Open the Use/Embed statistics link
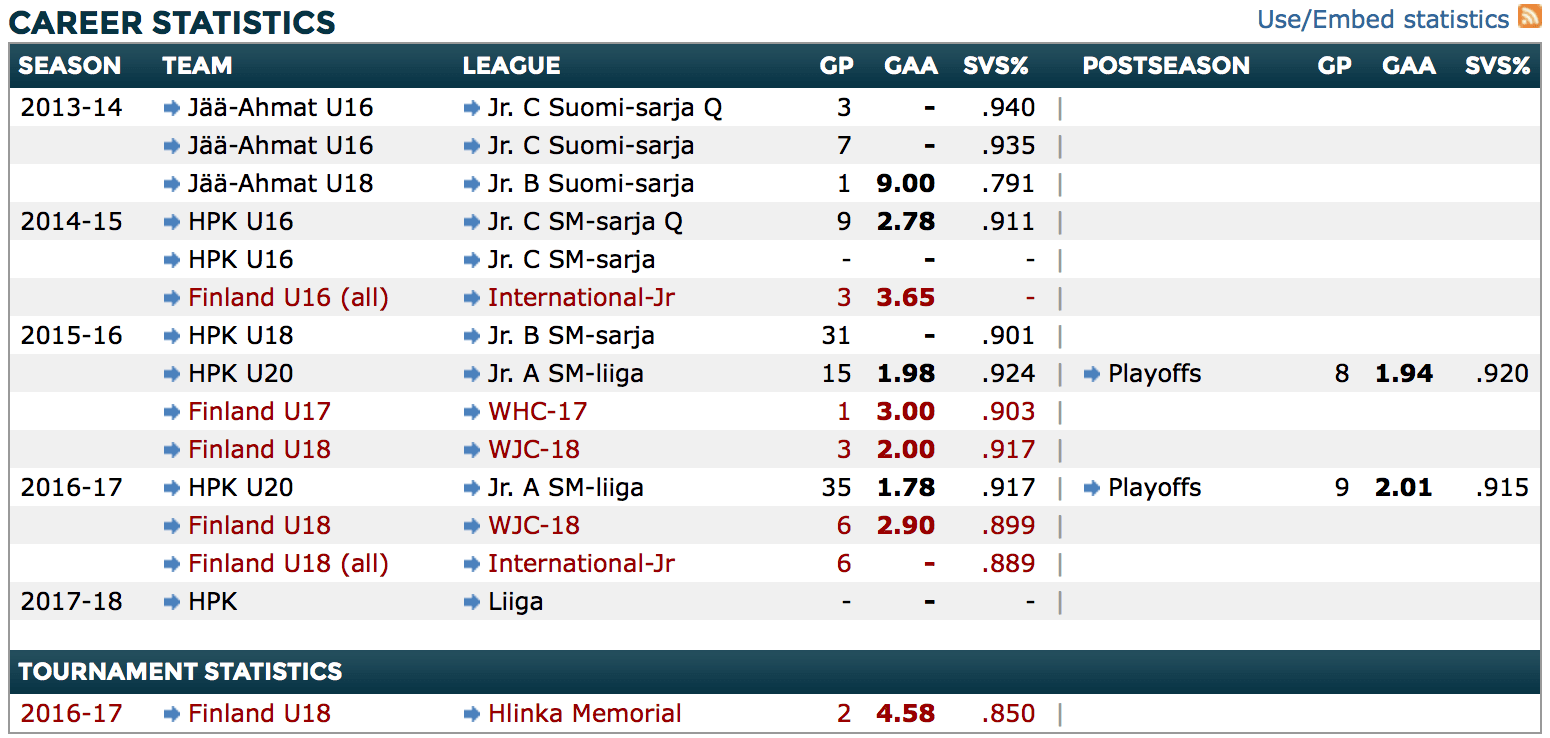Image resolution: width=1550 pixels, height=738 pixels. (1382, 19)
